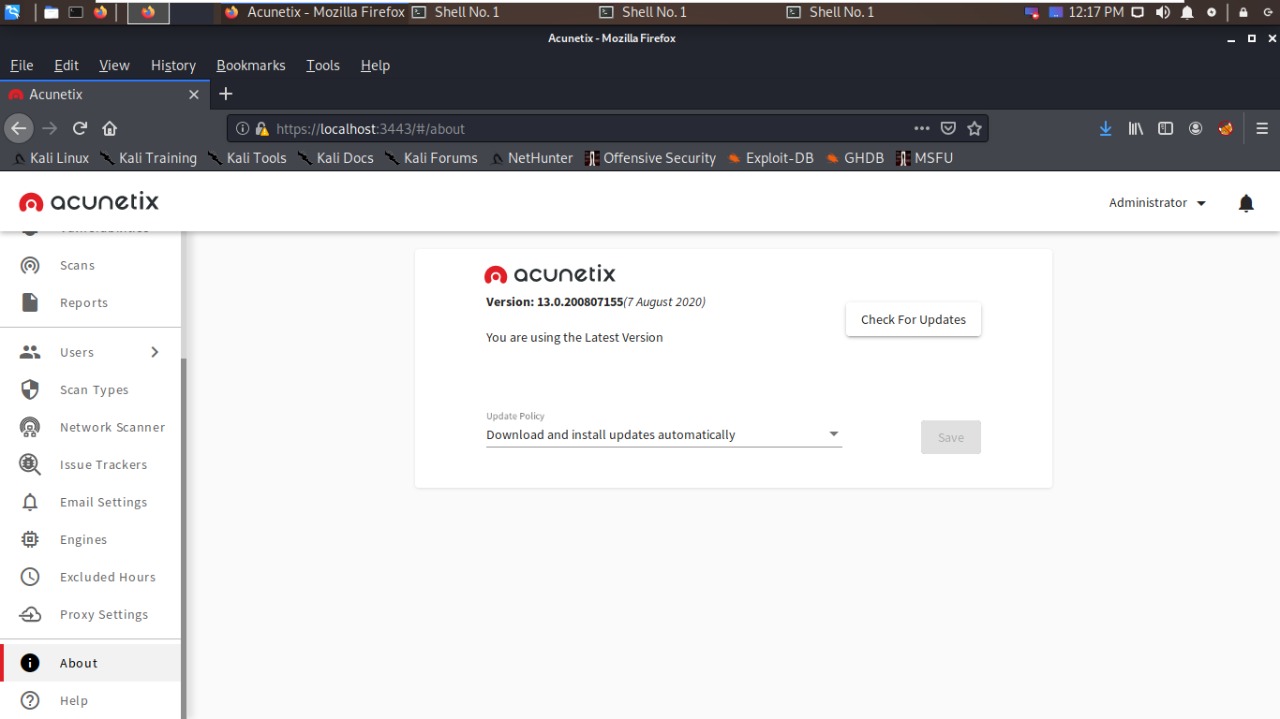This screenshot has height=719, width=1280.
Task: Click the 12:17 PM clock
Action: pyautogui.click(x=1096, y=12)
